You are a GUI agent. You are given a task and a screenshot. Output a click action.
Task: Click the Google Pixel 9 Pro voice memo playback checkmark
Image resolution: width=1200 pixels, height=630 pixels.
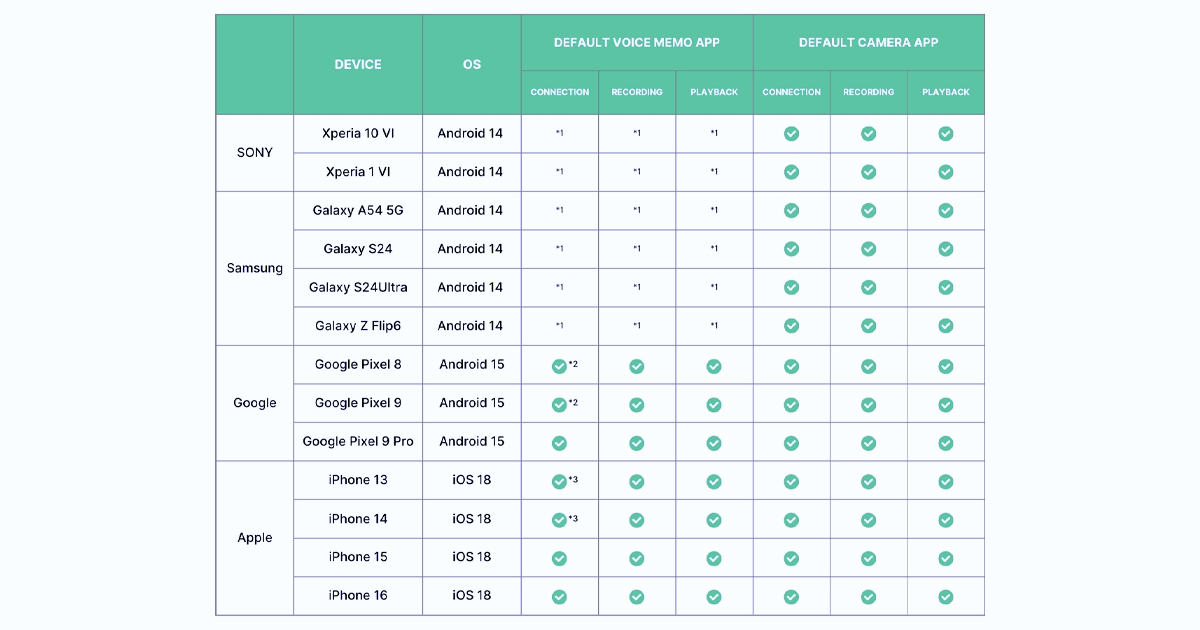(x=713, y=443)
